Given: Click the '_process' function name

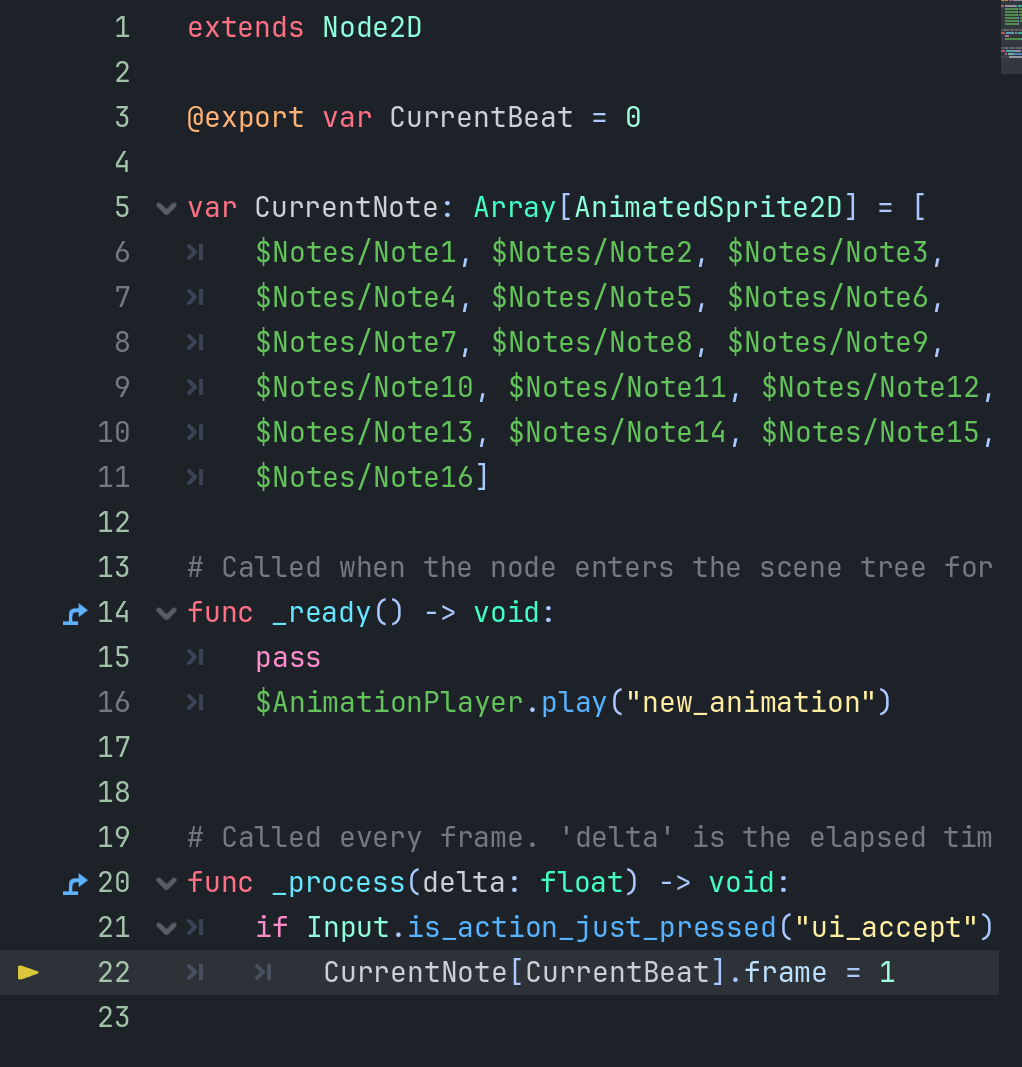Looking at the screenshot, I should pos(338,883).
